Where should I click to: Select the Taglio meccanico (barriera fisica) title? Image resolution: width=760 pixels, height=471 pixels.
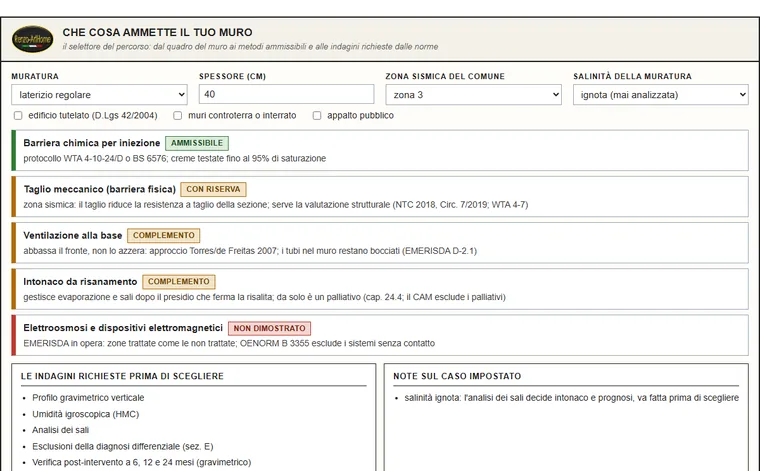click(99, 189)
